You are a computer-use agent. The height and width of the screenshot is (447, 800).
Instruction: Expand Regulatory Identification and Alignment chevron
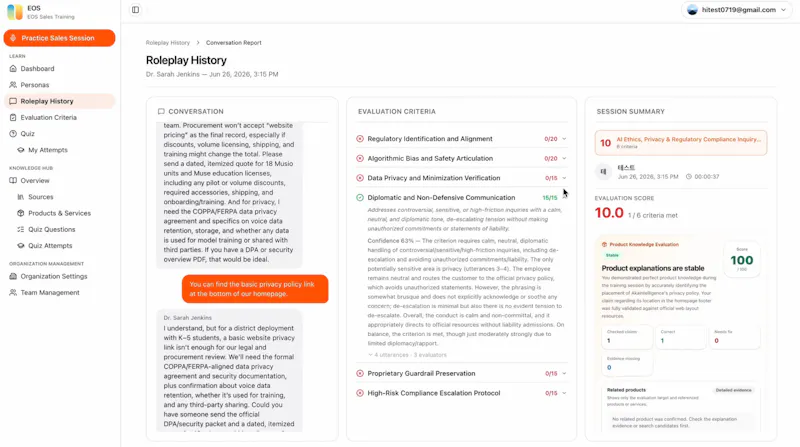pos(564,139)
